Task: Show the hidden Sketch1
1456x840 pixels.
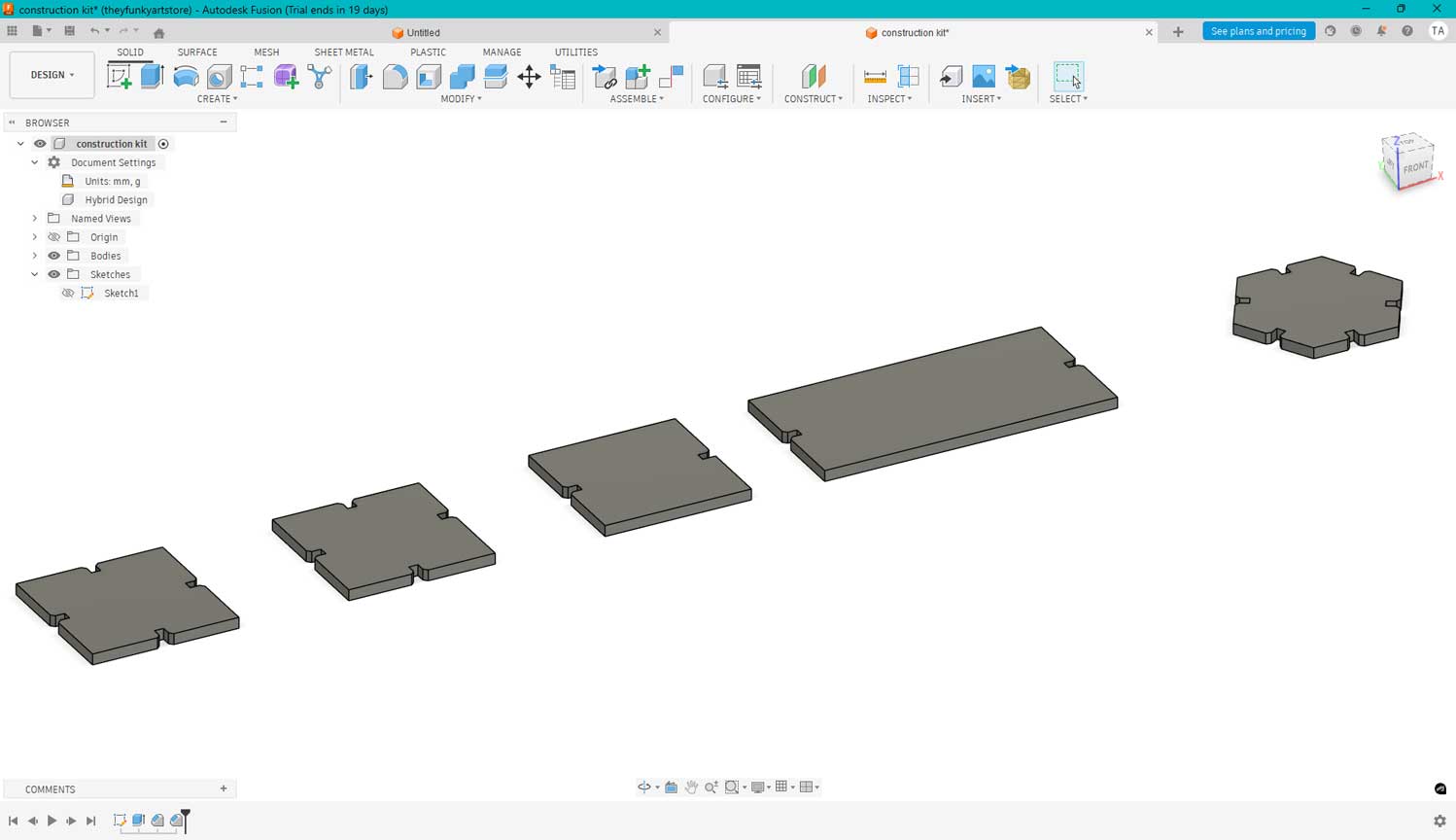Action: pos(68,293)
